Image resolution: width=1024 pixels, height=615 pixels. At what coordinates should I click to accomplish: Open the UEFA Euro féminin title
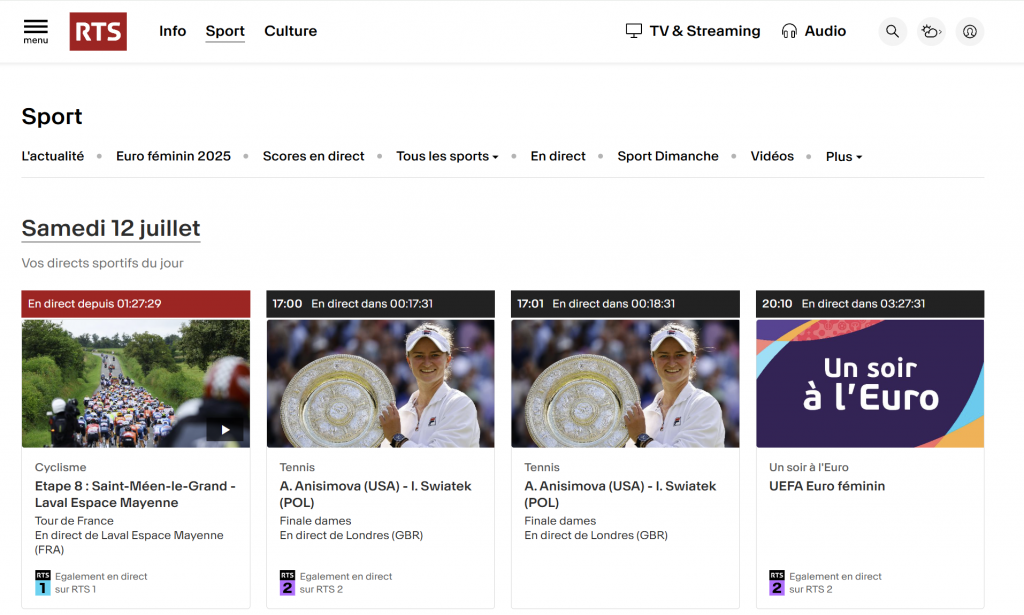coord(827,486)
